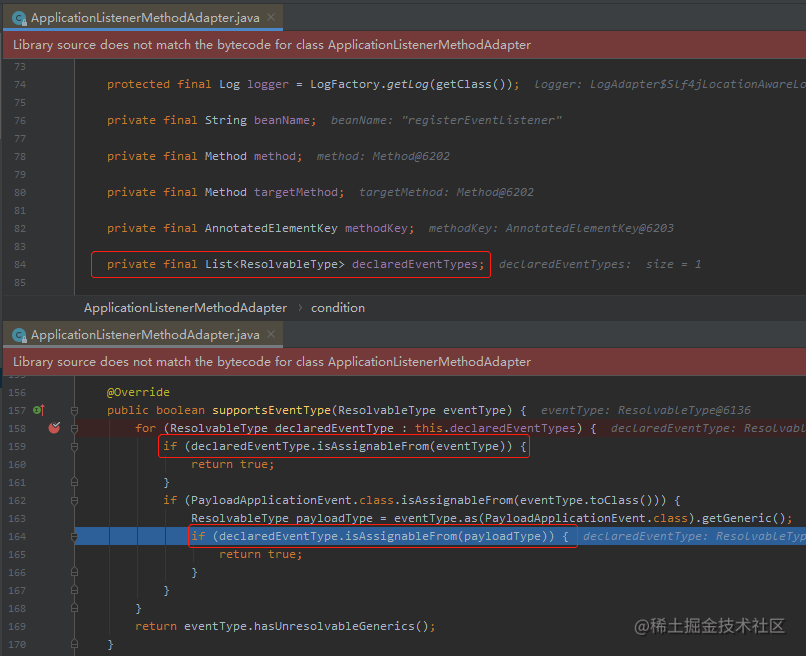Close the lower pane's ApplicationListenerMethodAdapter.java tab
Screen dimensions: 806x656
pos(271,335)
